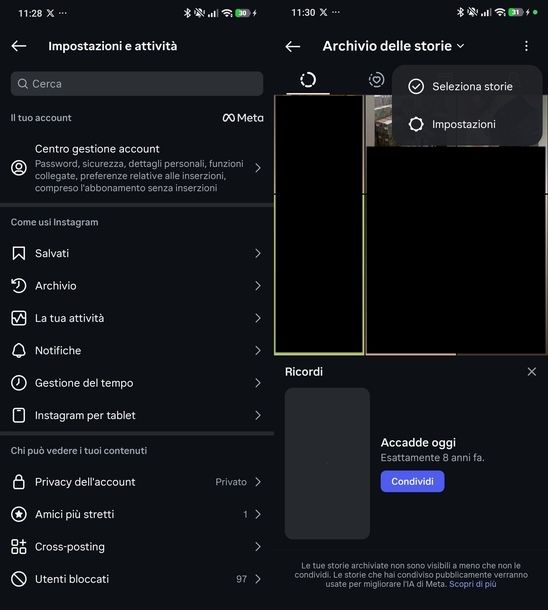Viewport: 548px width, 610px height.
Task: Click Amici più stretti star icon
Action: coord(19,514)
